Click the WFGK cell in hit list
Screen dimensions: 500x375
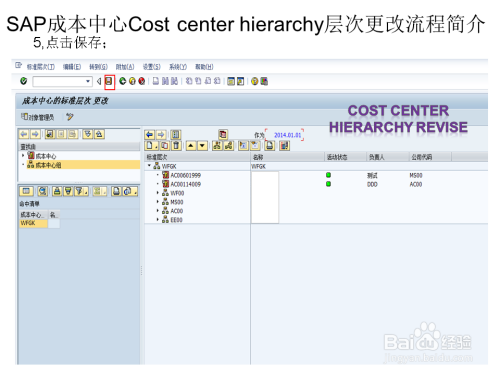33,223
